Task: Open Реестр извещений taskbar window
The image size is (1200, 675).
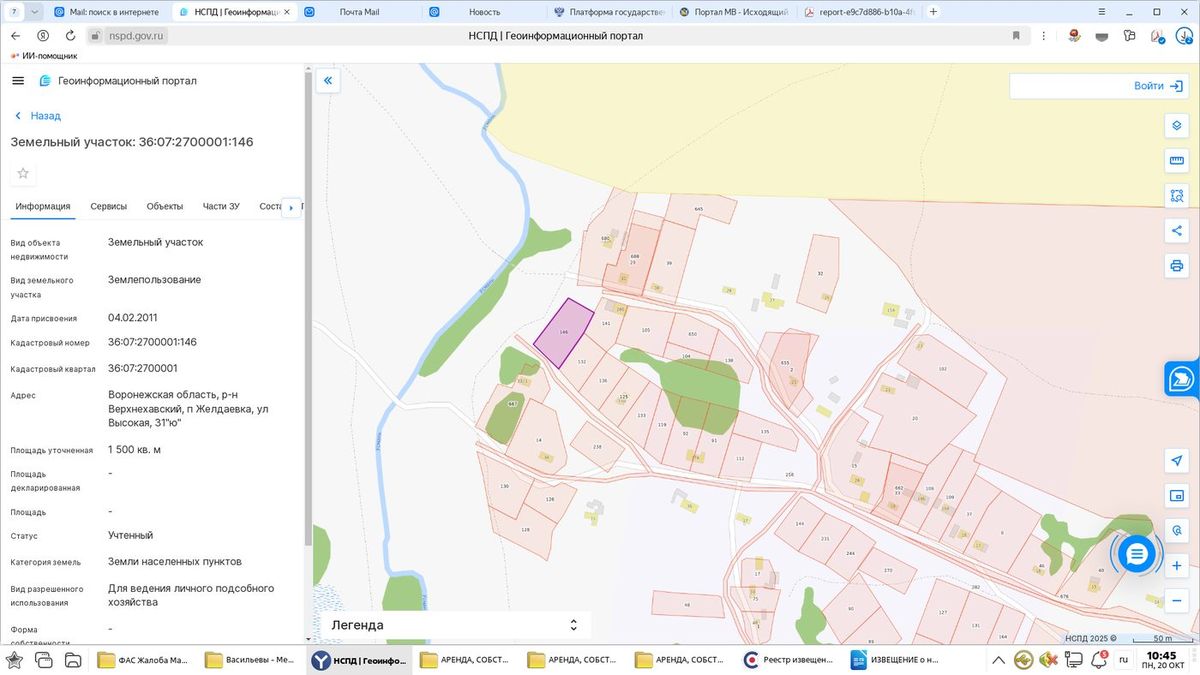Action: pos(789,660)
